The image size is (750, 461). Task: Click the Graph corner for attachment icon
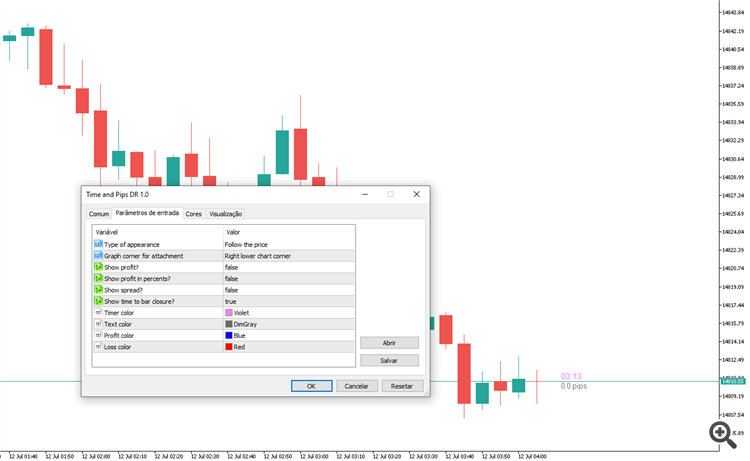click(98, 255)
